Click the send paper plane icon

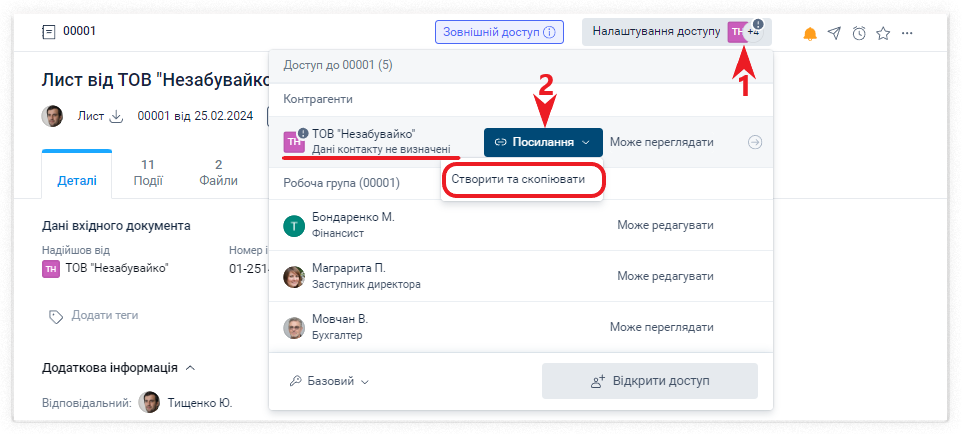pyautogui.click(x=835, y=33)
